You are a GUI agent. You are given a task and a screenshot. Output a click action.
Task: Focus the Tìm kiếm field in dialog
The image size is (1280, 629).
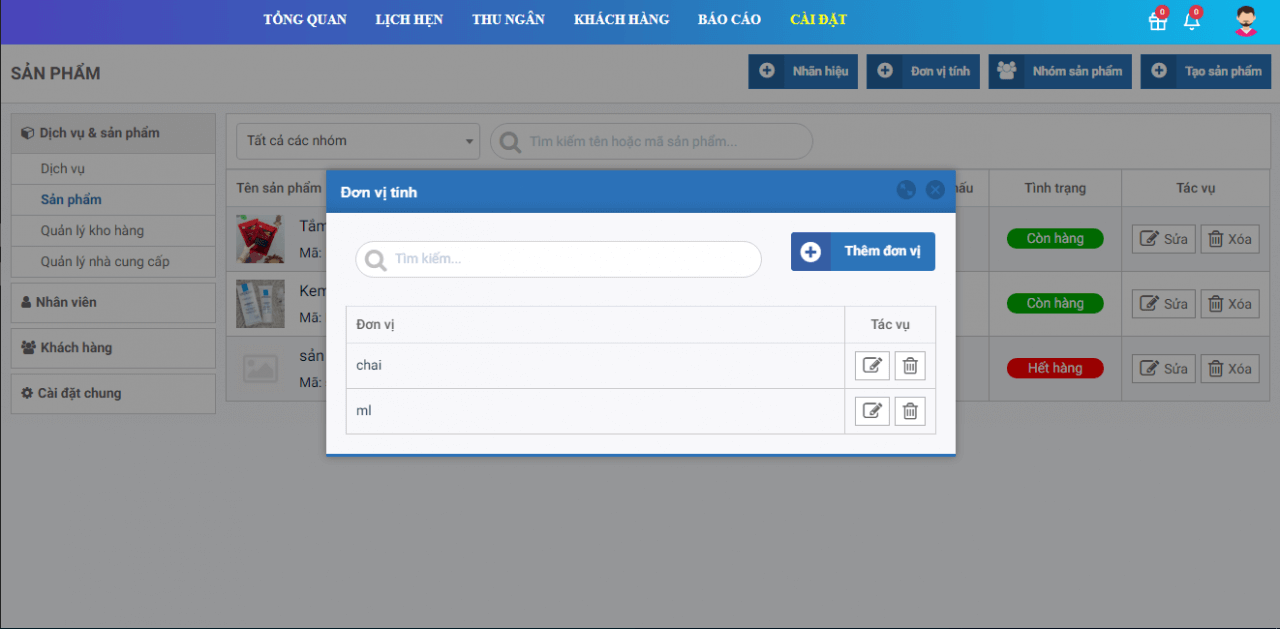click(x=570, y=259)
